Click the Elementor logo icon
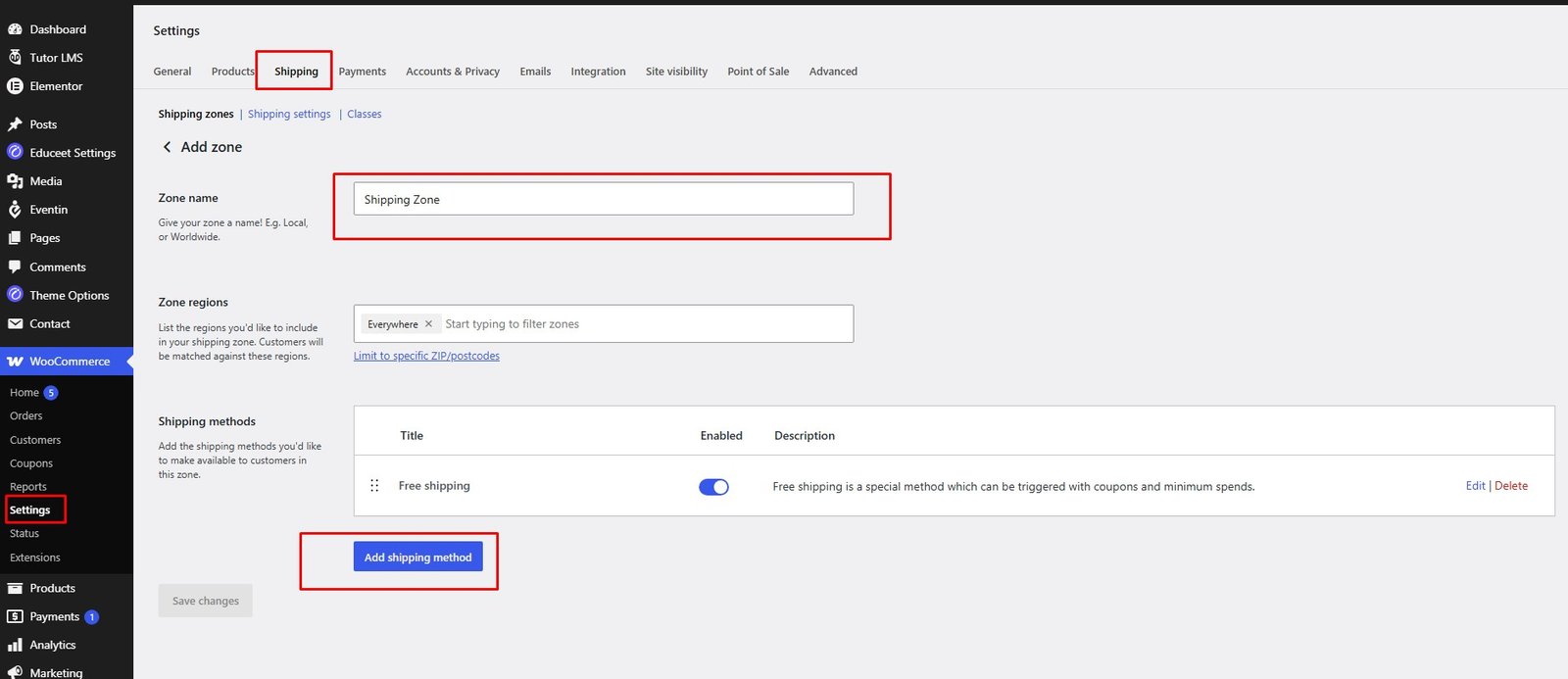 click(x=15, y=86)
